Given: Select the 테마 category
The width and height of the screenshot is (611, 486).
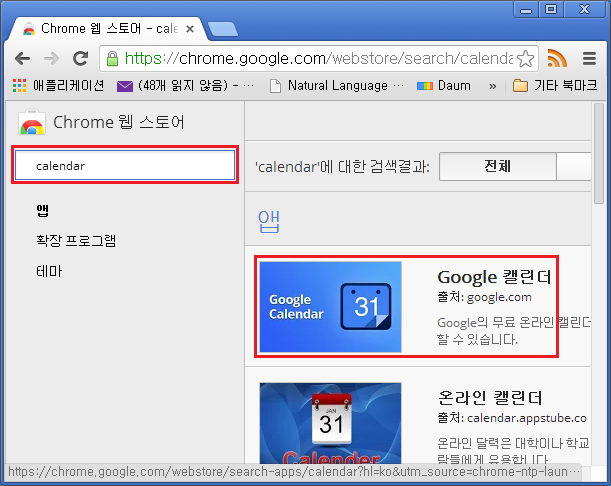Looking at the screenshot, I should click(49, 271).
